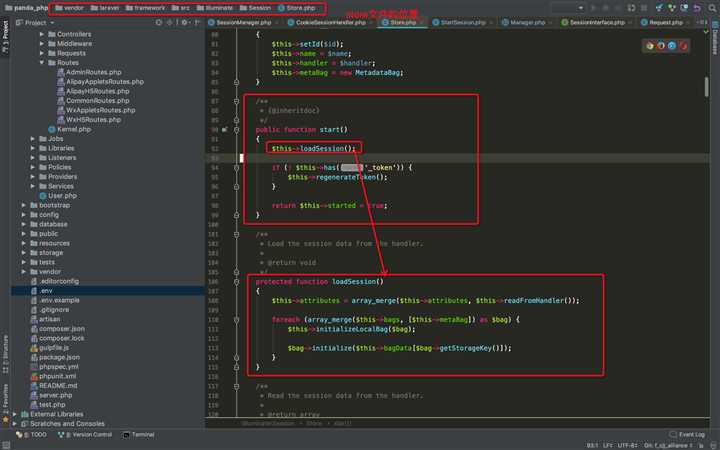The height and width of the screenshot is (450, 720).
Task: Select gulpfile.js in project tree
Action: [x=50, y=348]
